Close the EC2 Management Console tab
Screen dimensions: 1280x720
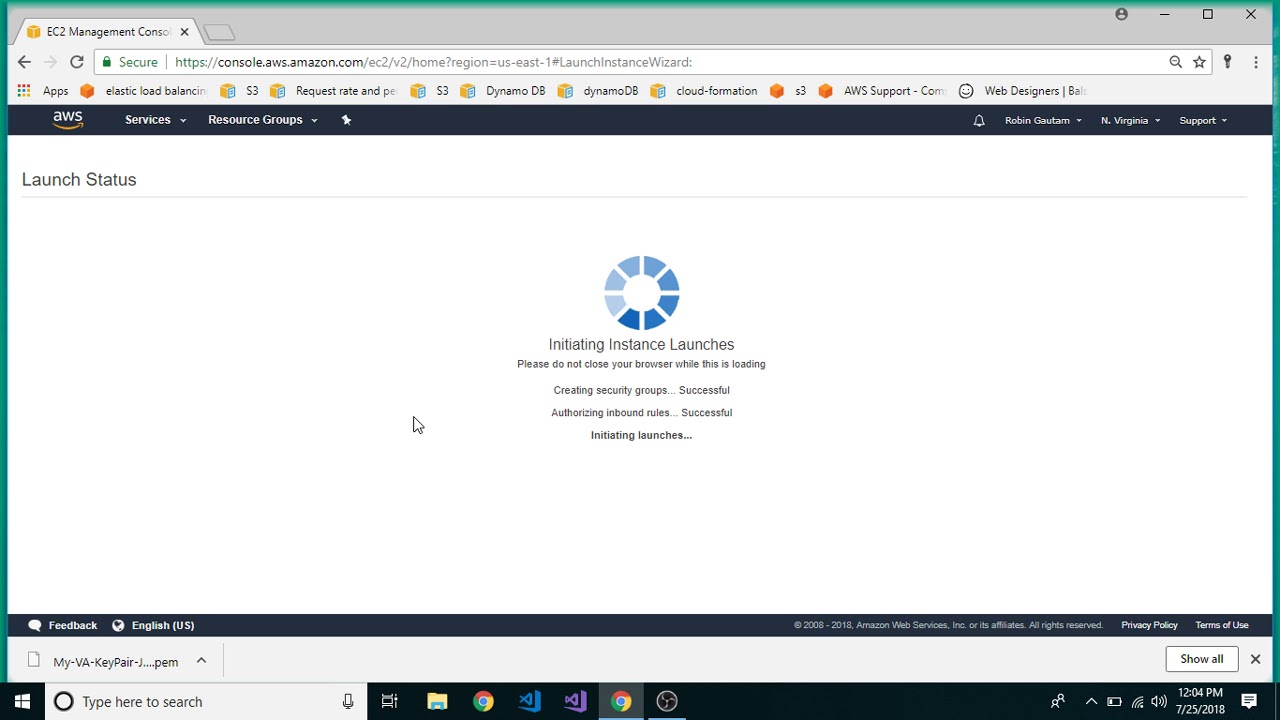[184, 32]
